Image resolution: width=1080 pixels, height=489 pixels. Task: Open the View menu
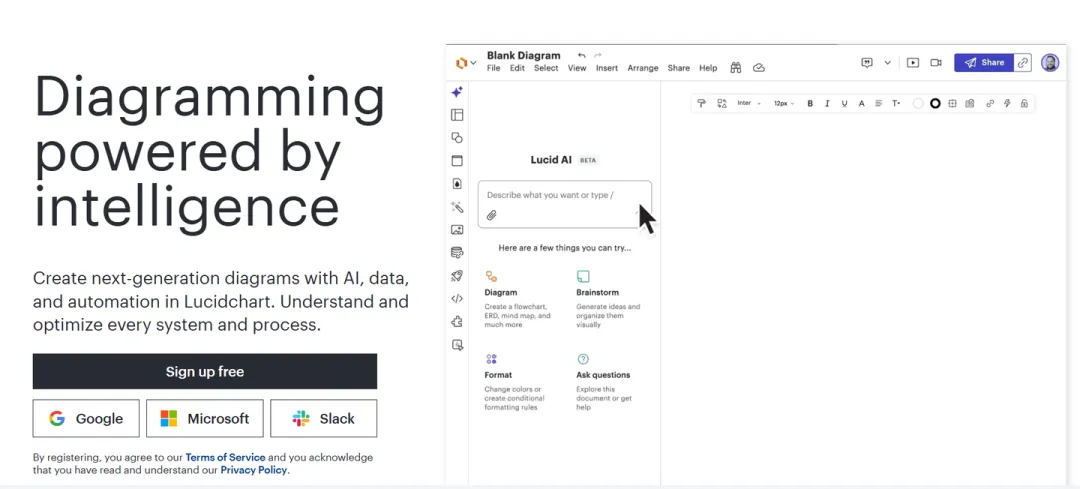pos(577,68)
